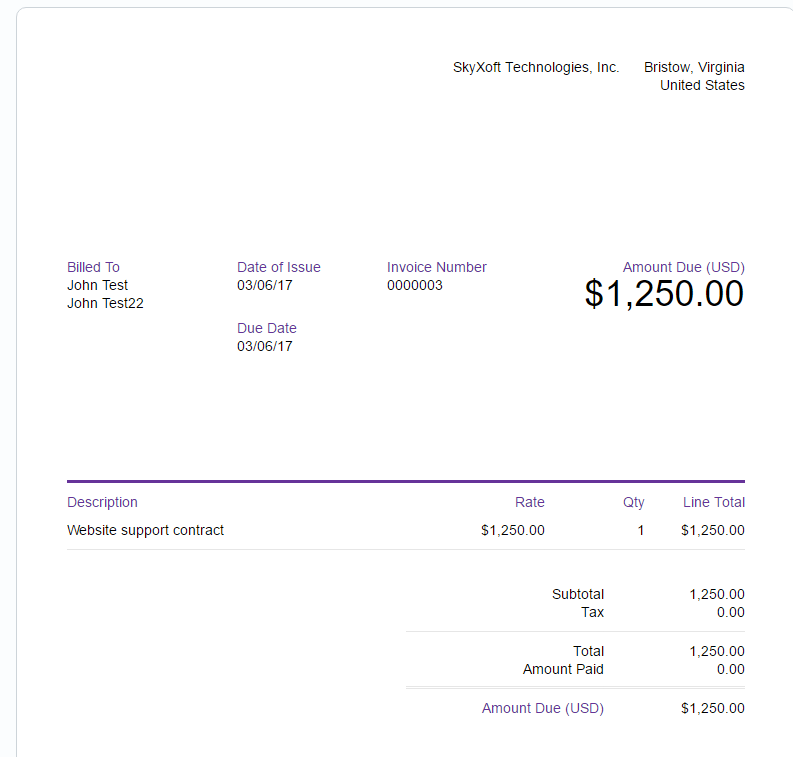Select the Website support contract line item
Image resolution: width=793 pixels, height=757 pixels.
coord(145,530)
